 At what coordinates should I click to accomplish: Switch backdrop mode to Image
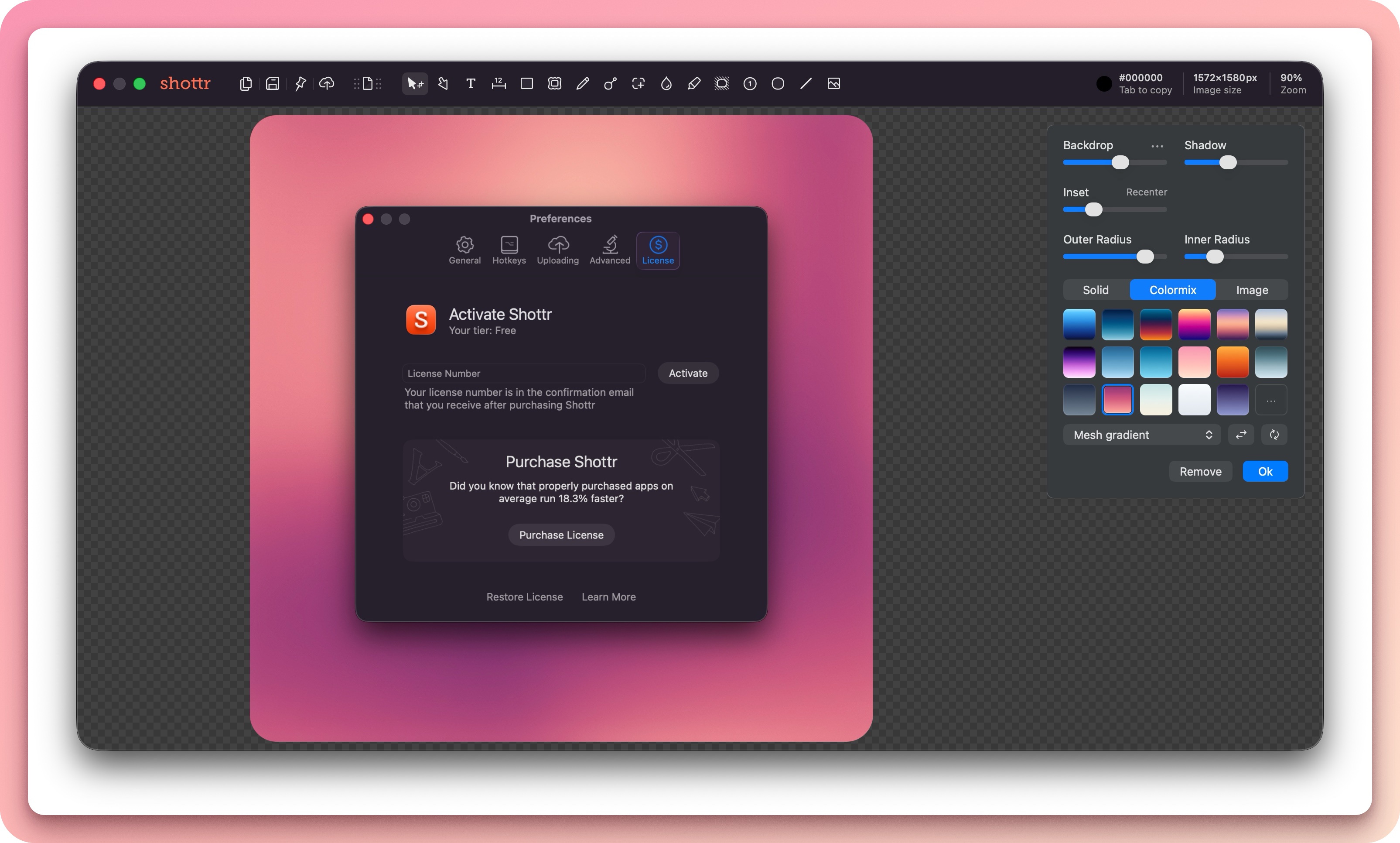[1252, 290]
